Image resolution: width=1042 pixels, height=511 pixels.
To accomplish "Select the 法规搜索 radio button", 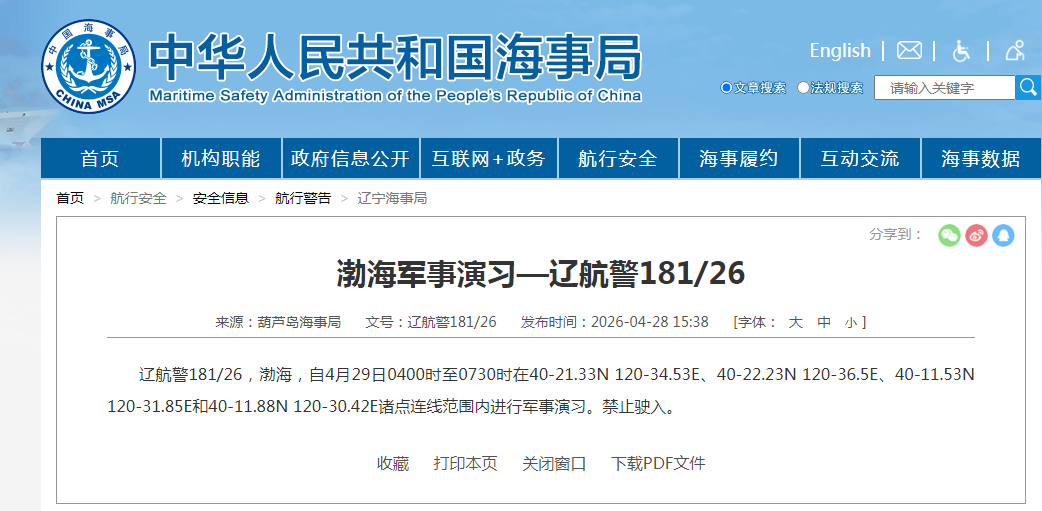I will [x=803, y=88].
